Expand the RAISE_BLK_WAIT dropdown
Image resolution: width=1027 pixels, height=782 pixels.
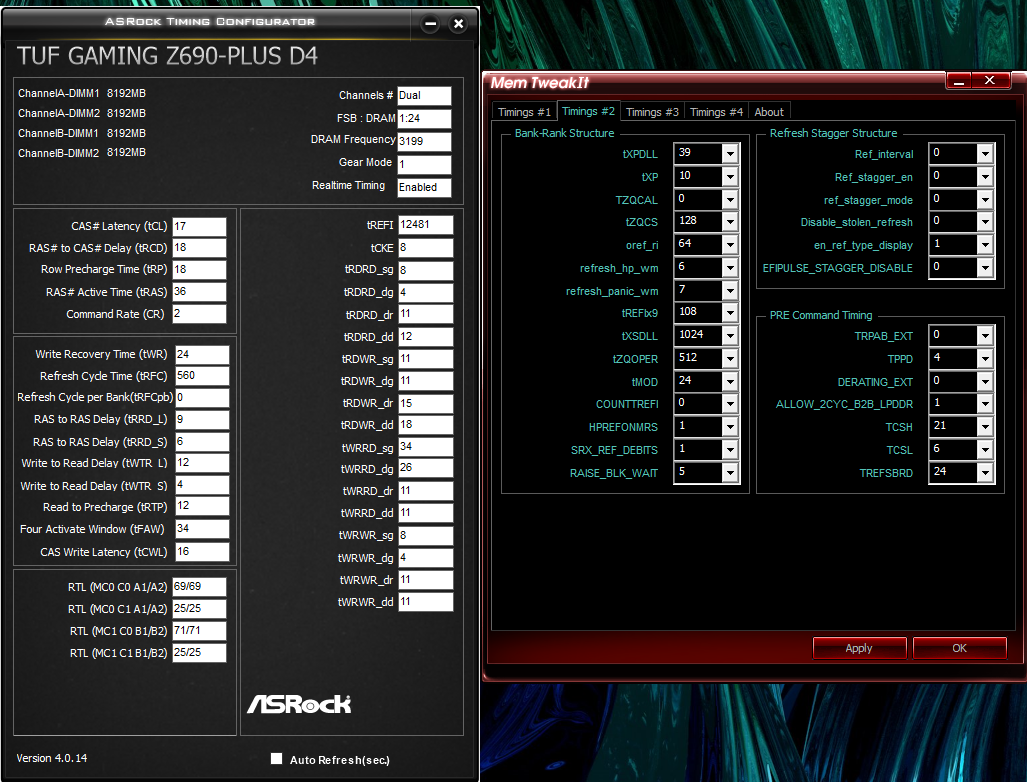(730, 472)
